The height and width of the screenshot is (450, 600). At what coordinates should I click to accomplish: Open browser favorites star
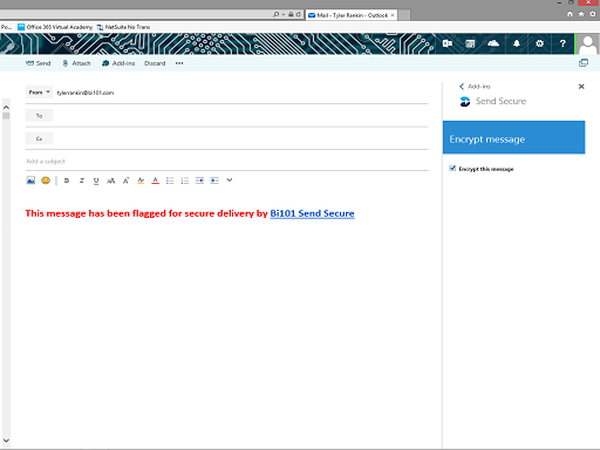[x=581, y=14]
